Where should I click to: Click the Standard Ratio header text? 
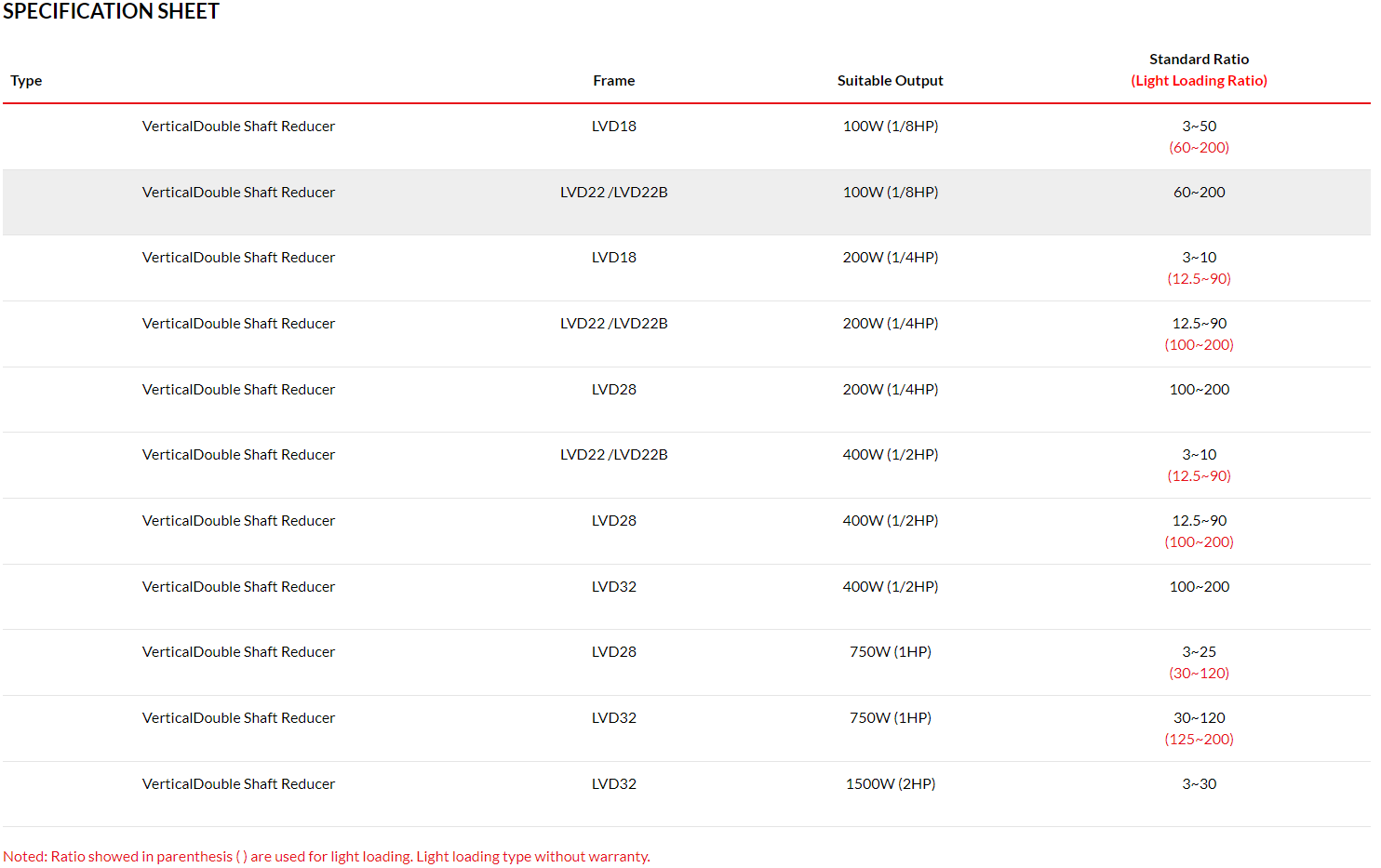[1199, 60]
